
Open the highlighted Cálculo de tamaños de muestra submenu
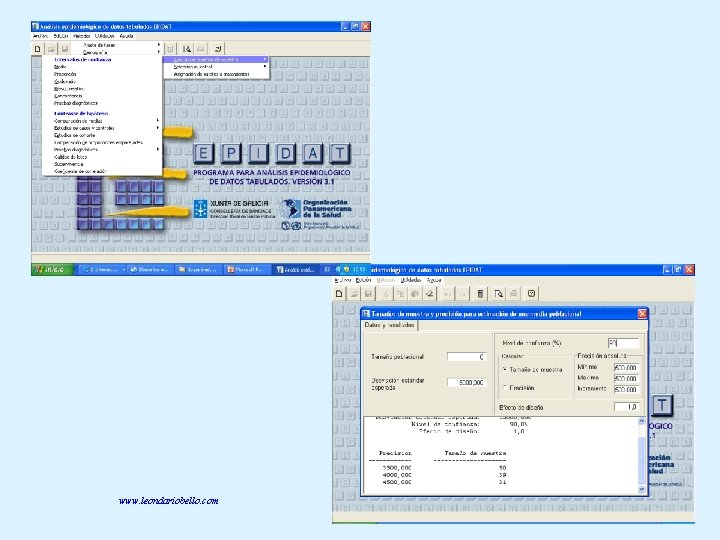tap(216, 60)
